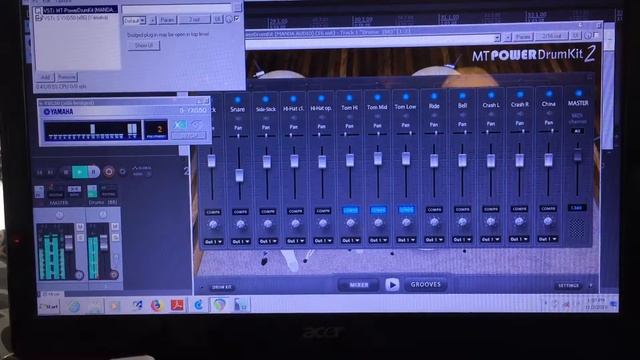Image resolution: width=640 pixels, height=360 pixels.
Task: Toggle COMPR on the Snare channel
Action: coord(240,211)
